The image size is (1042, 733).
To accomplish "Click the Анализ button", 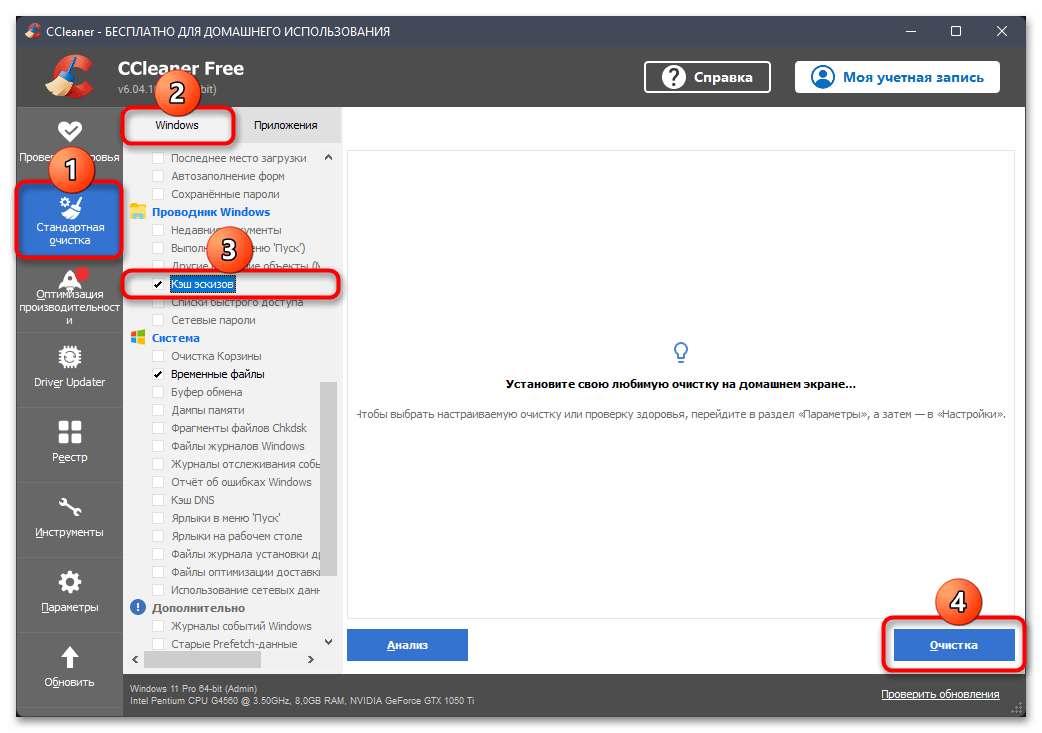I will click(407, 645).
